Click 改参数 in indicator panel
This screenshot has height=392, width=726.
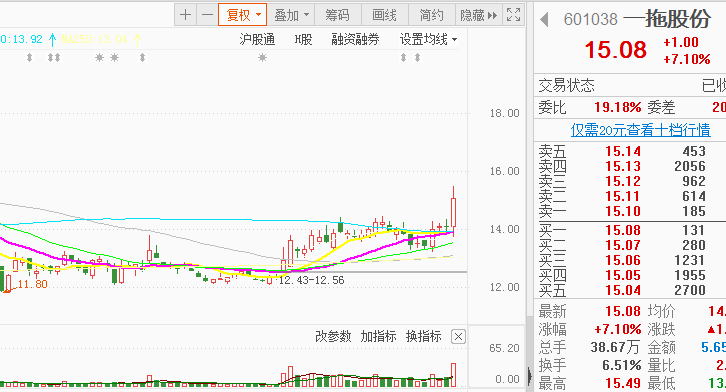(333, 336)
